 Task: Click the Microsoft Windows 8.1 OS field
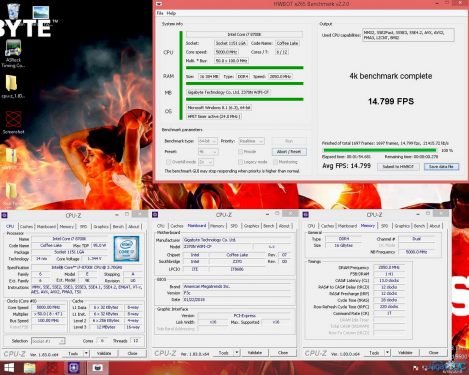click(x=219, y=108)
